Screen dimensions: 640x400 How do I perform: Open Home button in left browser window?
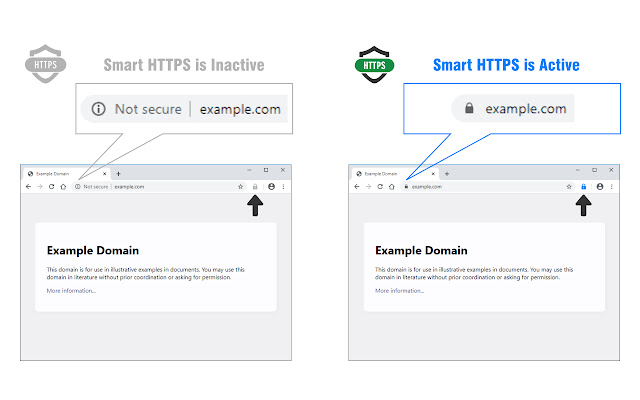click(63, 187)
